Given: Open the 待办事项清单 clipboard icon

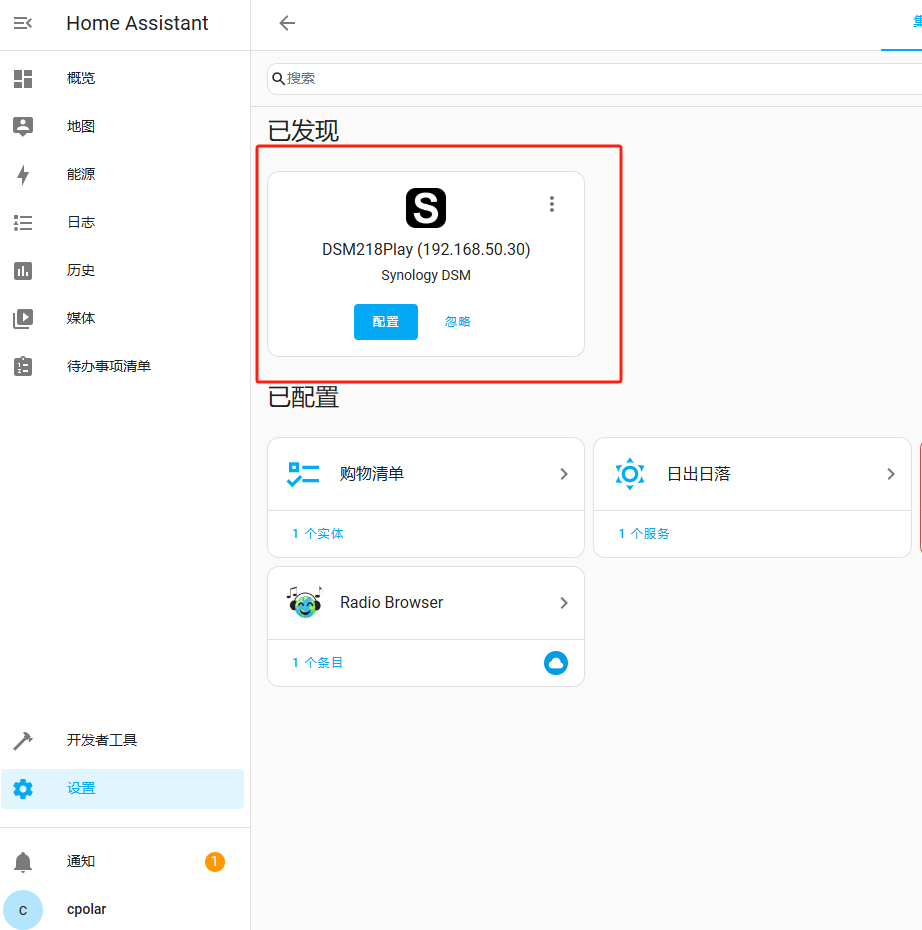Looking at the screenshot, I should point(23,366).
